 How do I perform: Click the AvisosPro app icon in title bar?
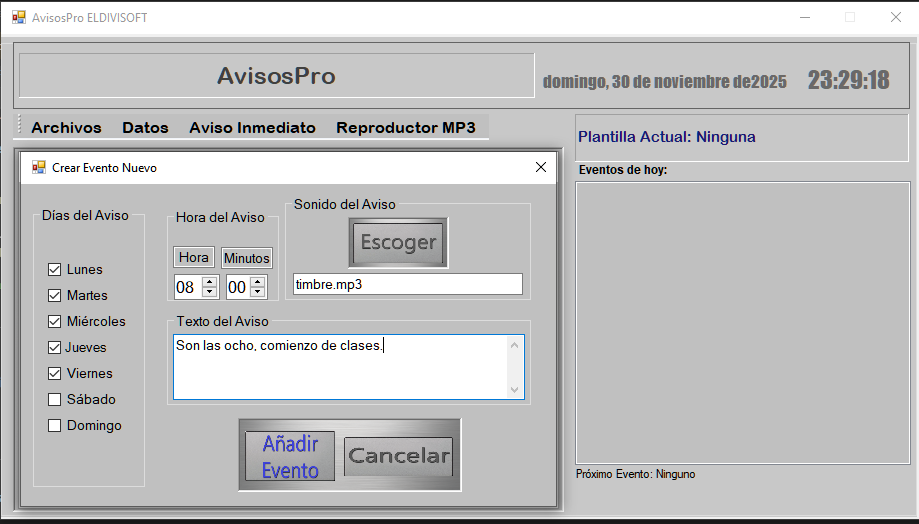18,17
